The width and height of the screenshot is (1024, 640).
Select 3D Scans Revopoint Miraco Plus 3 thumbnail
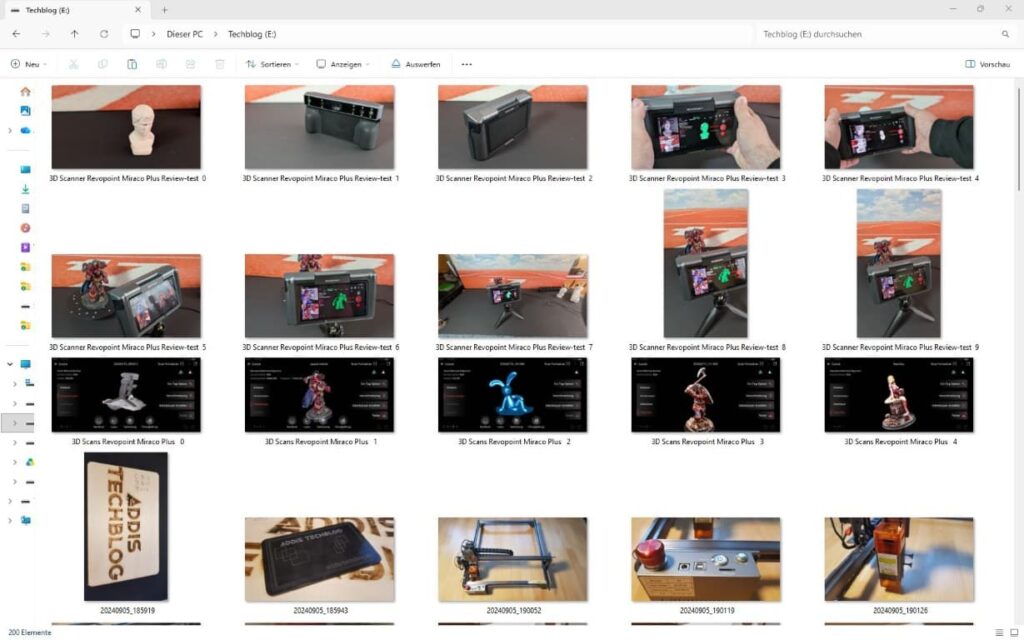click(x=706, y=394)
